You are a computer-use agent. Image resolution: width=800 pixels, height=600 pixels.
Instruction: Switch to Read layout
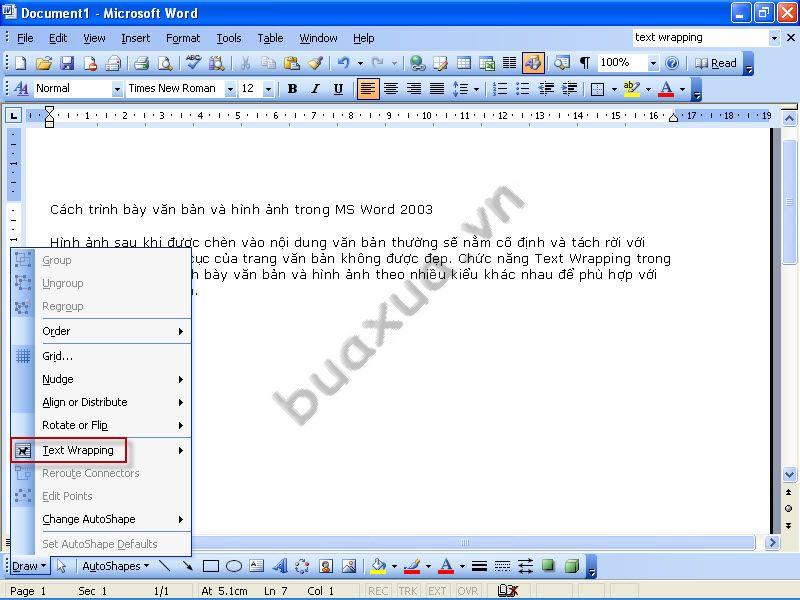tap(716, 63)
